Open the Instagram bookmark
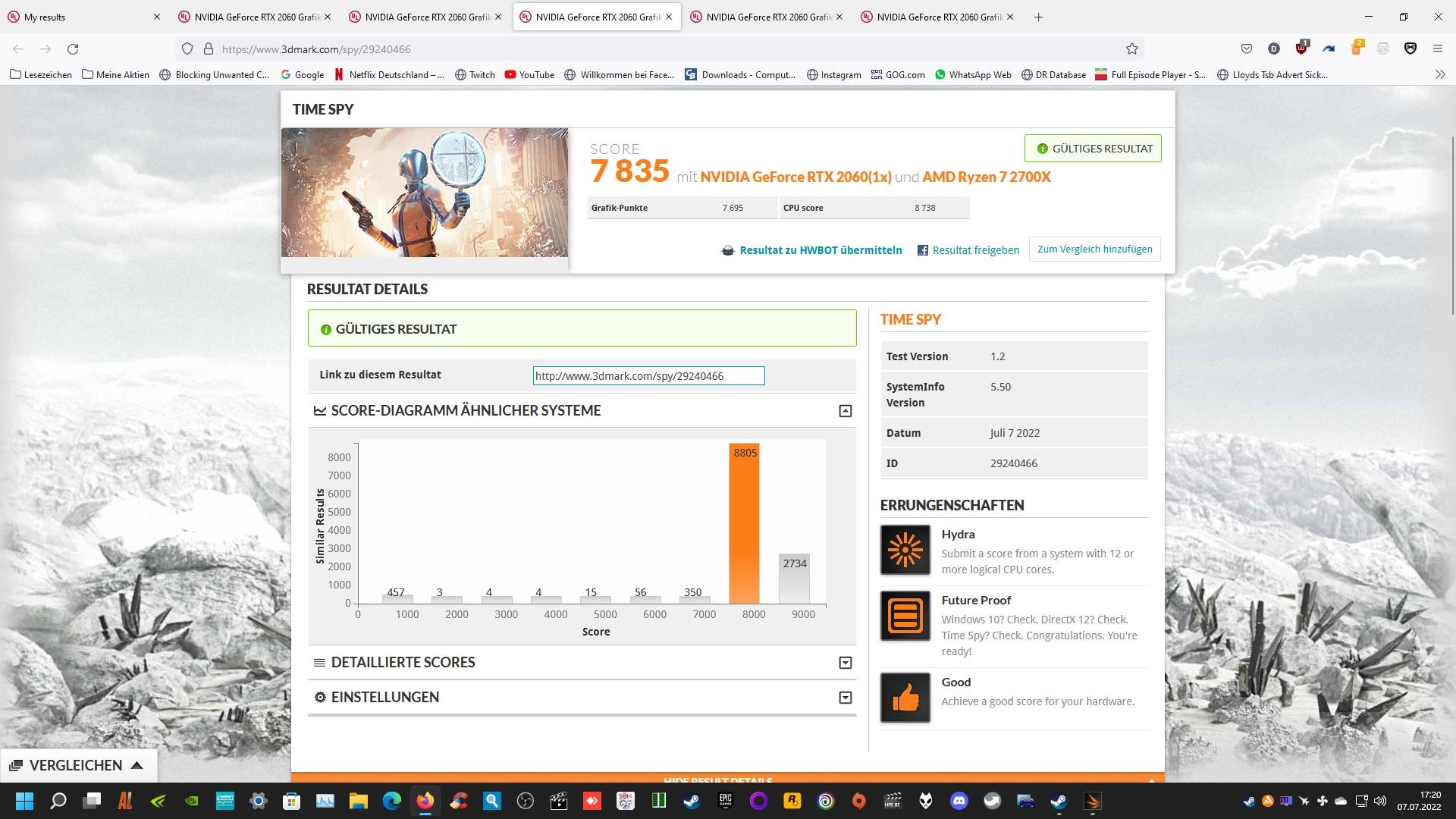This screenshot has width=1456, height=819. point(834,74)
